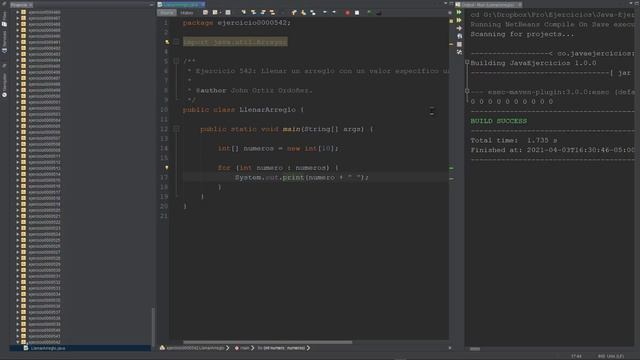Expand package ejercicio0000486 node
This screenshot has height=360, width=640.
[18, 12]
